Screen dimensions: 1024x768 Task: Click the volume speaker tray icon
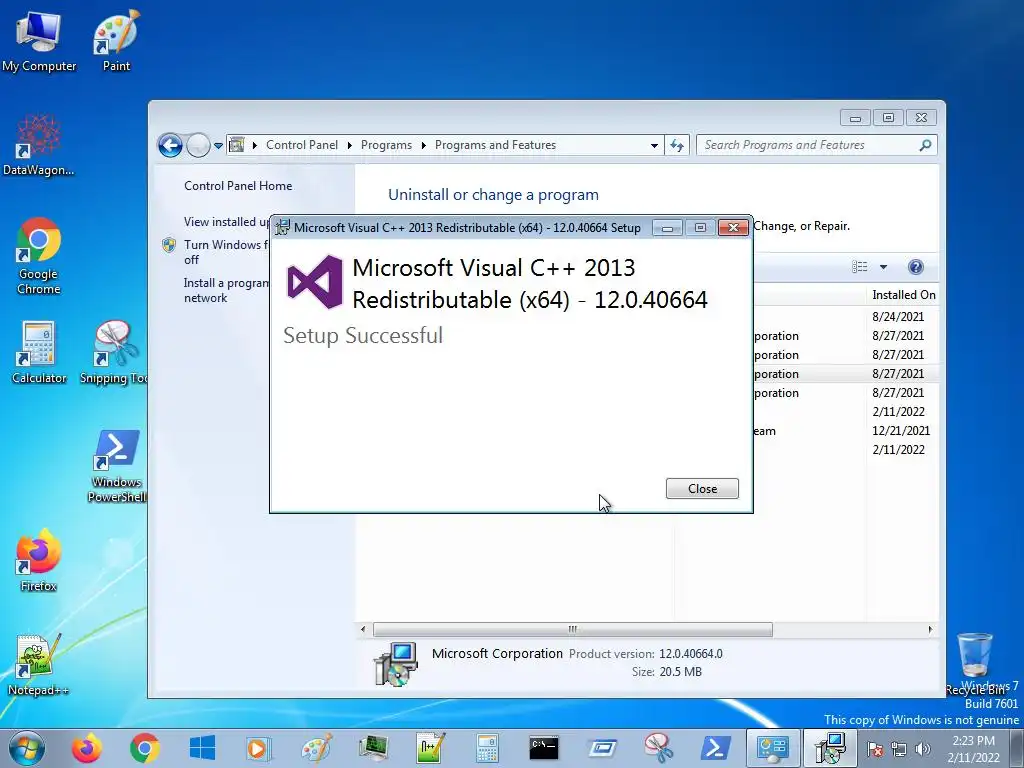tap(923, 750)
